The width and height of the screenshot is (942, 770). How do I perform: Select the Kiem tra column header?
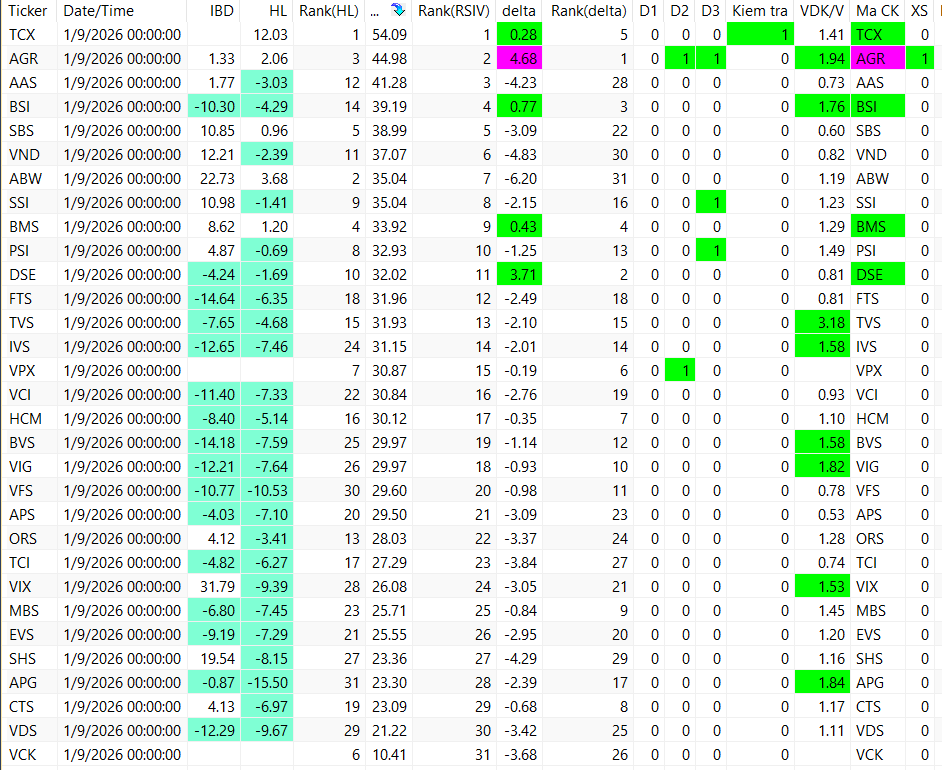759,11
